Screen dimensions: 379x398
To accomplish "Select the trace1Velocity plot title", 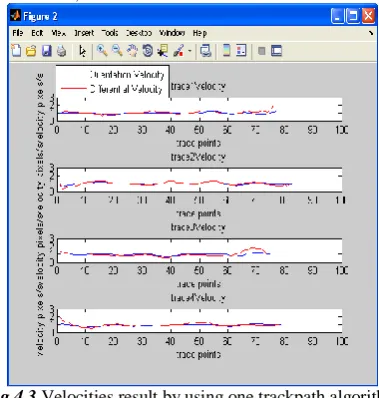I will pos(198,86).
